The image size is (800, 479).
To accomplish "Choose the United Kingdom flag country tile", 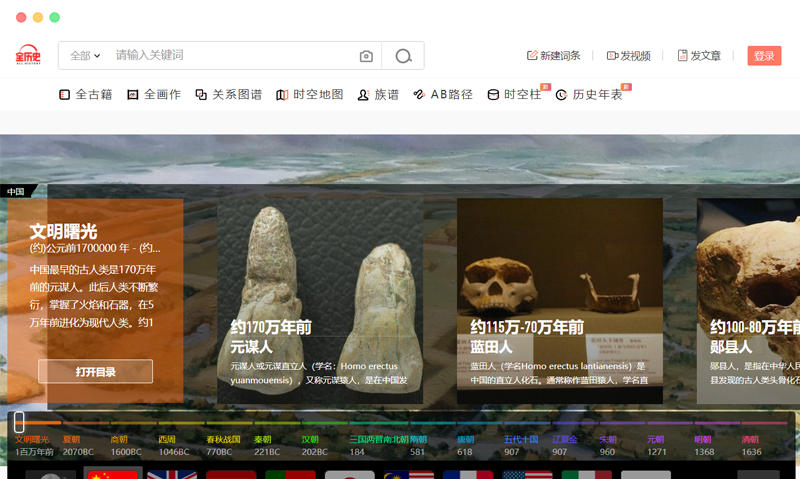I will pos(172,475).
